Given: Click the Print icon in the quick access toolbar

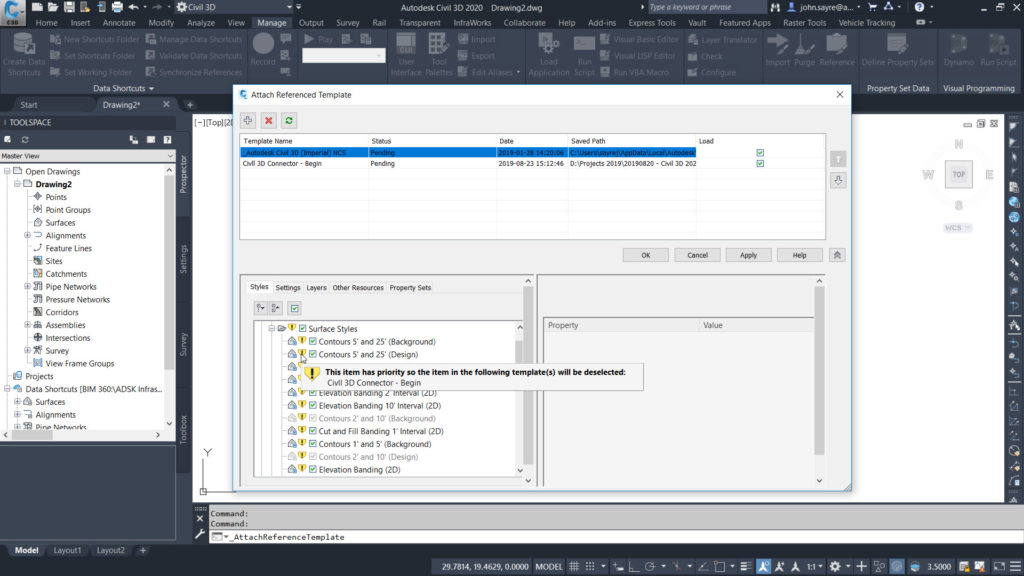Looking at the screenshot, I should pos(117,7).
